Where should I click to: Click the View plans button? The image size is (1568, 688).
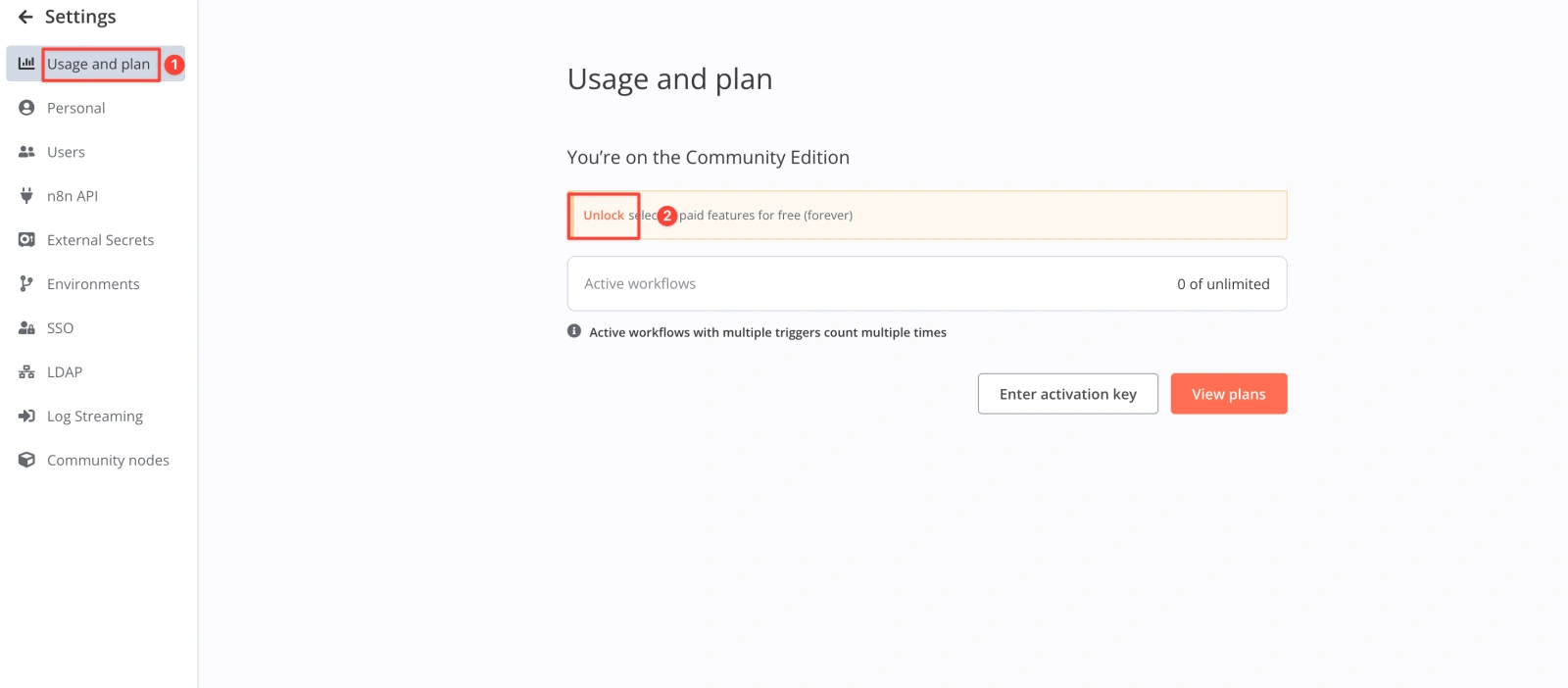(x=1228, y=394)
